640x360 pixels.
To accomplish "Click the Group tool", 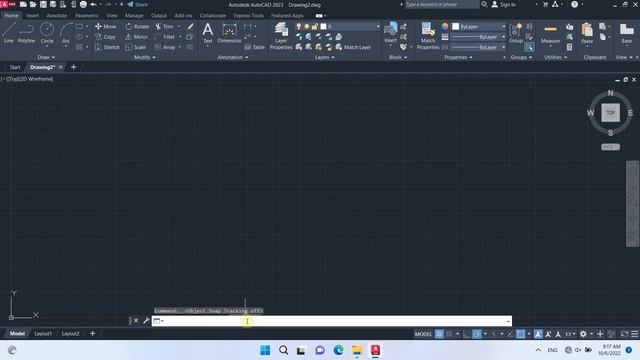I will click(x=516, y=33).
